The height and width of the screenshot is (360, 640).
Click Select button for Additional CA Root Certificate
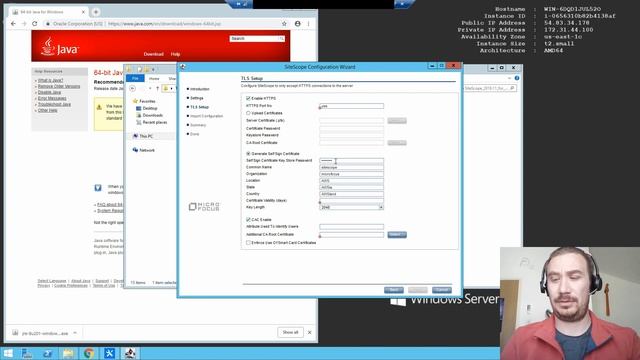[397, 235]
